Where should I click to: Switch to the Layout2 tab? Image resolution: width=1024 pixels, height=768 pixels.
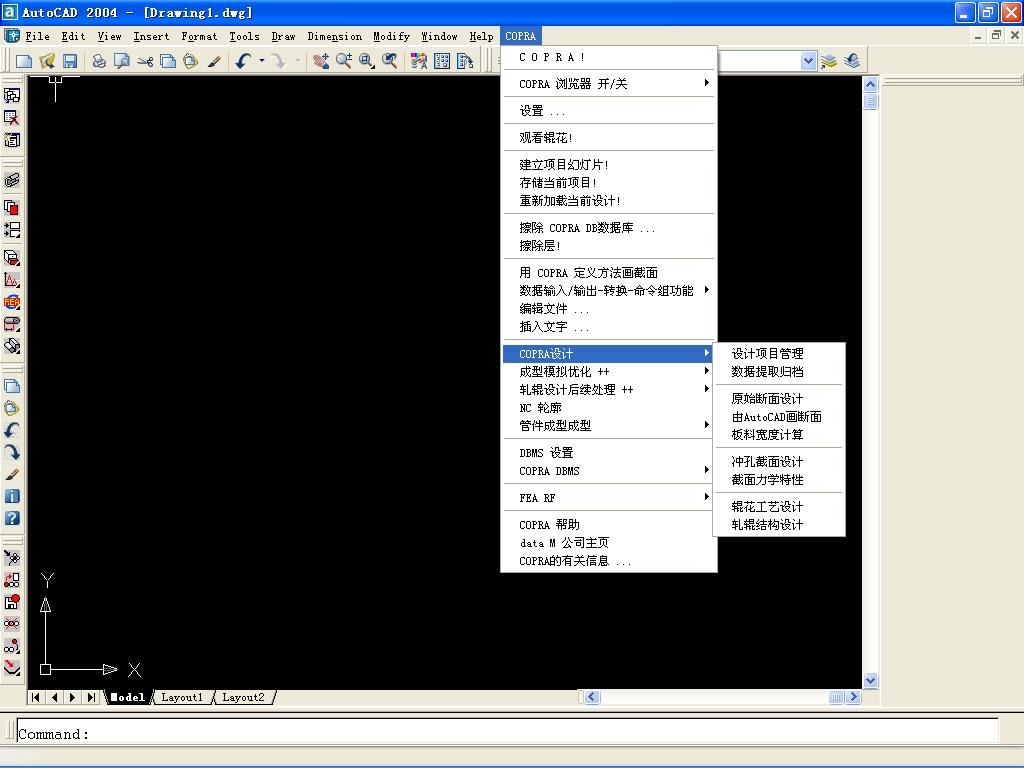pos(243,697)
